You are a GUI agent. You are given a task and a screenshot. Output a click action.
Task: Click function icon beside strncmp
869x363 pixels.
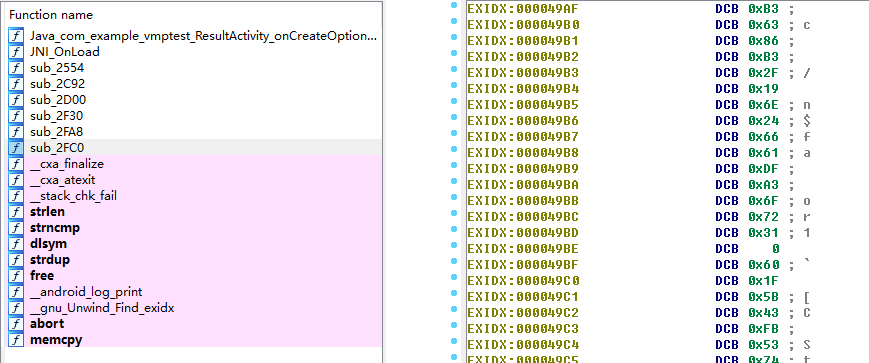(17, 228)
